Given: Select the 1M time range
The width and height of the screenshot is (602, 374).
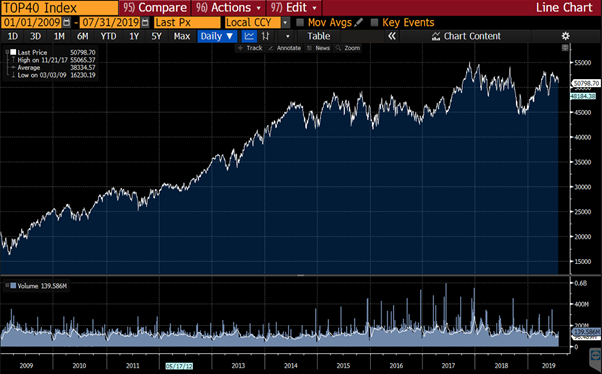Looking at the screenshot, I should click(59, 36).
